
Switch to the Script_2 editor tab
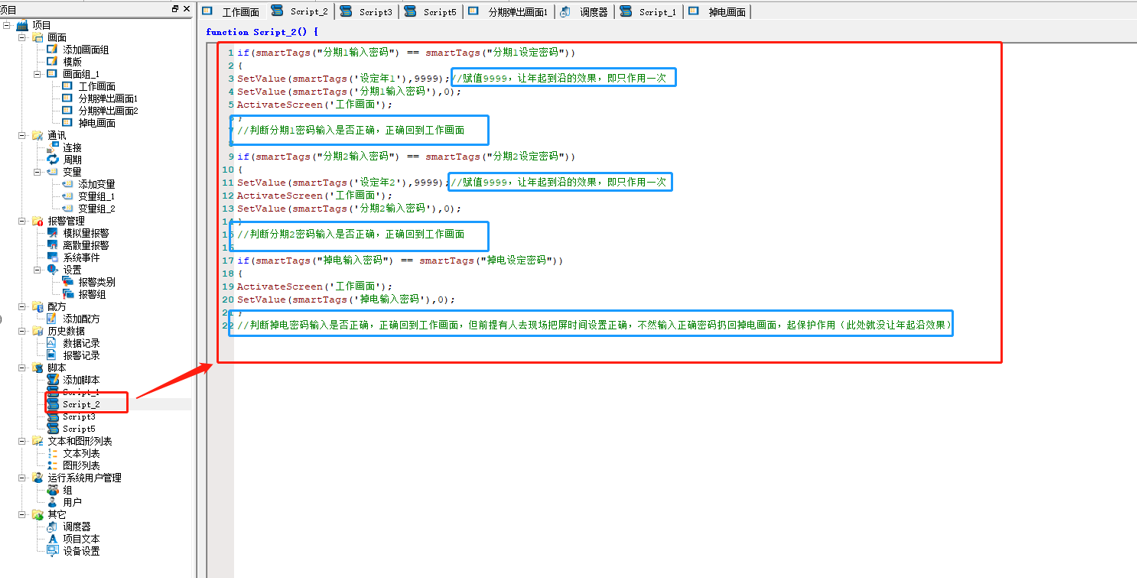[299, 12]
